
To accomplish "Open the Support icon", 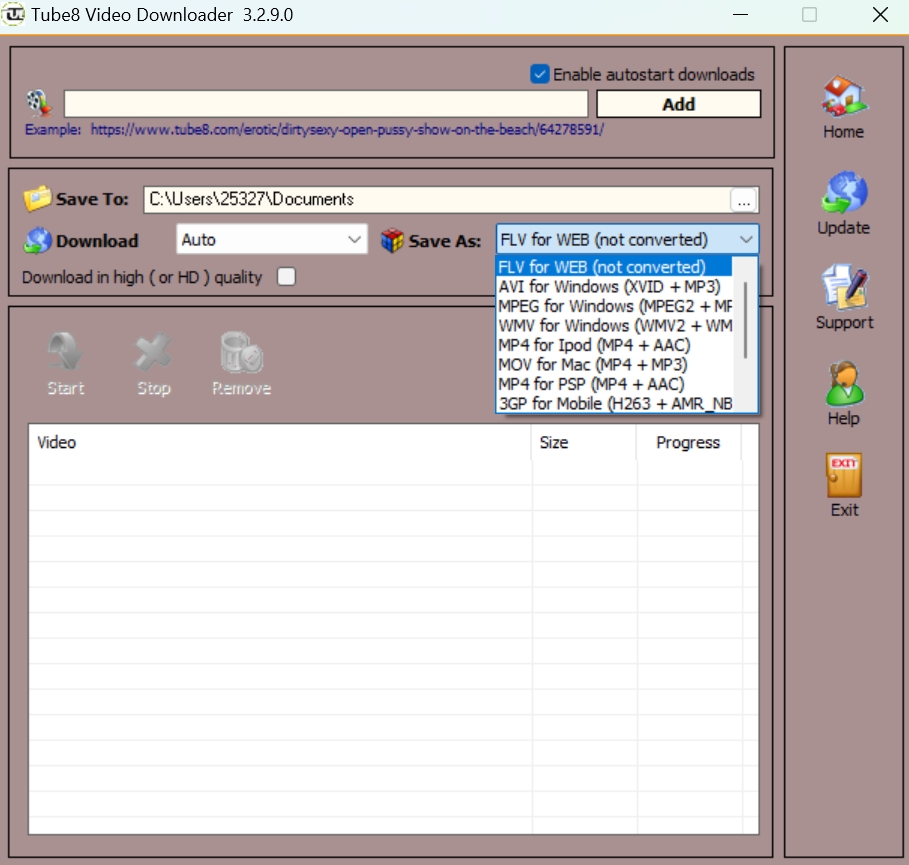I will (843, 287).
